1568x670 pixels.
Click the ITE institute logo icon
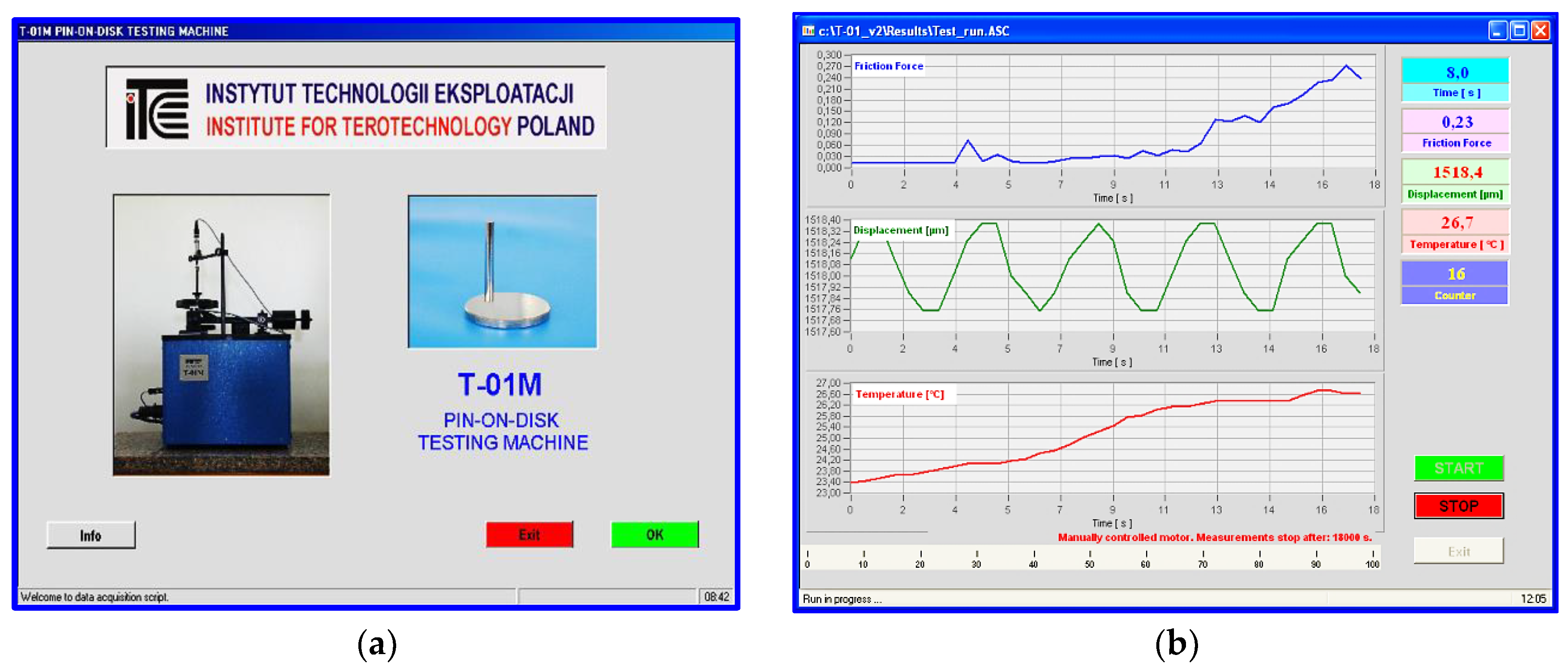(x=157, y=109)
